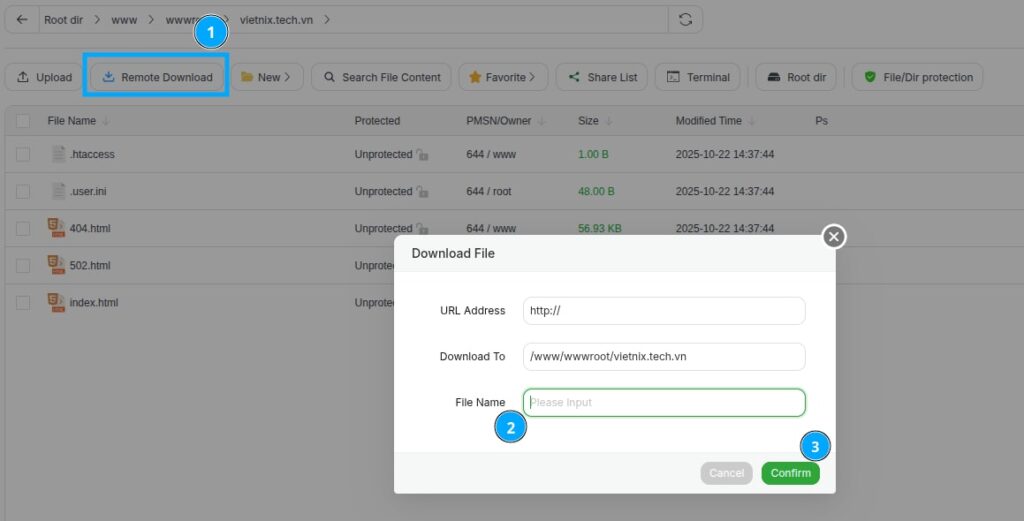Tick the checkbox for 404.html

click(23, 229)
